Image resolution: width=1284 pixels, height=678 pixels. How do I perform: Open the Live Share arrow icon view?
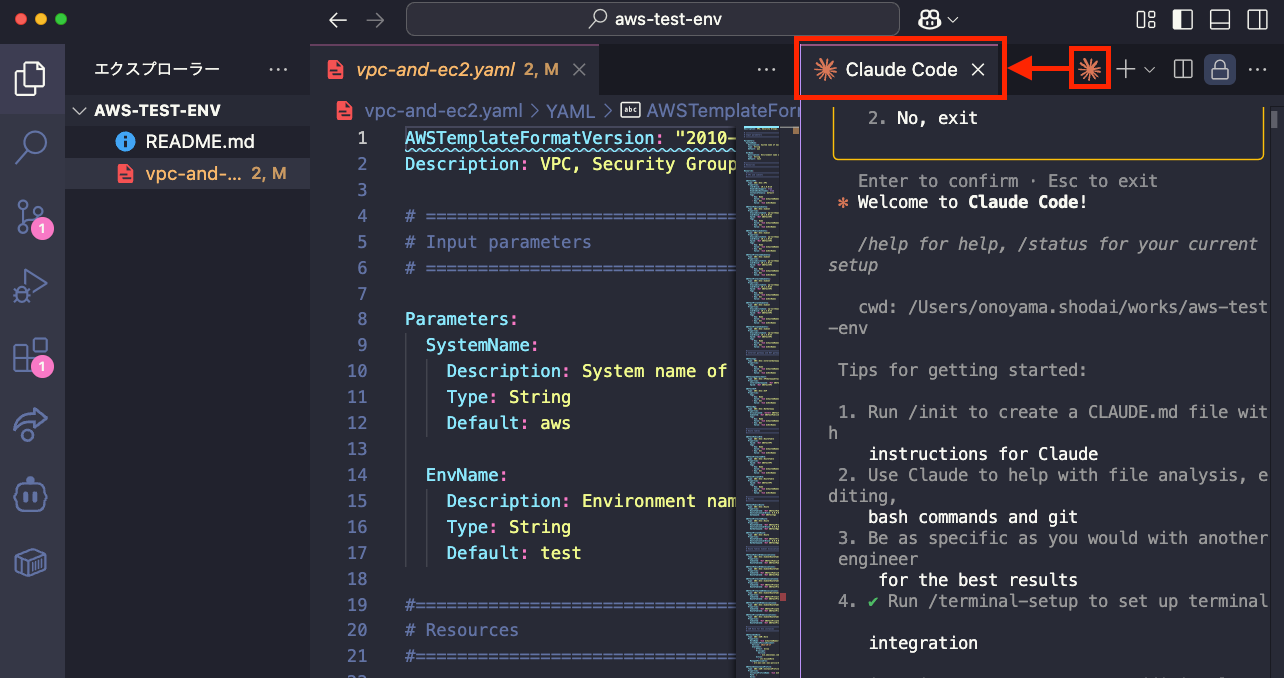click(31, 424)
